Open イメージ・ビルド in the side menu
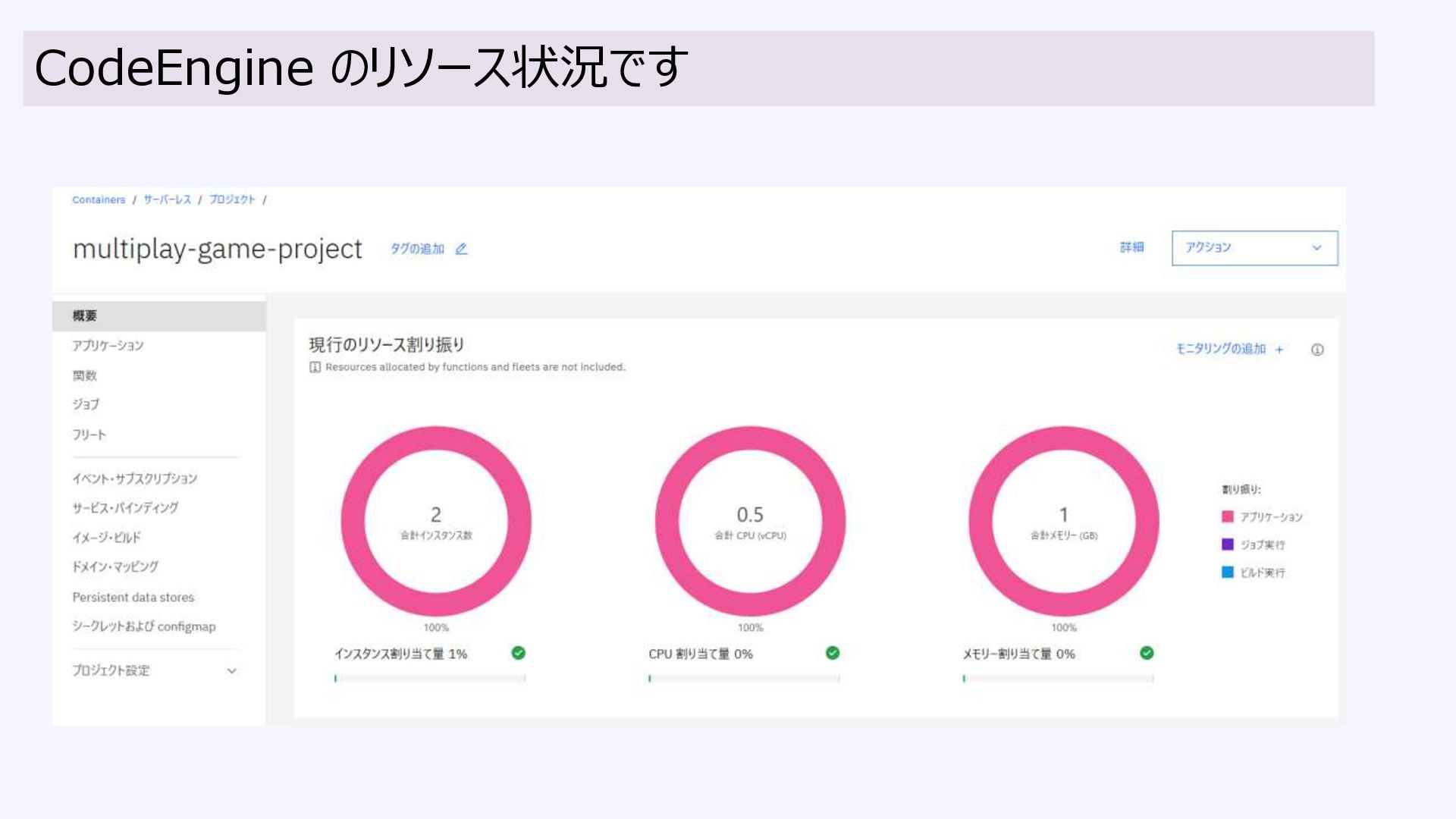This screenshot has width=1456, height=819. [107, 538]
